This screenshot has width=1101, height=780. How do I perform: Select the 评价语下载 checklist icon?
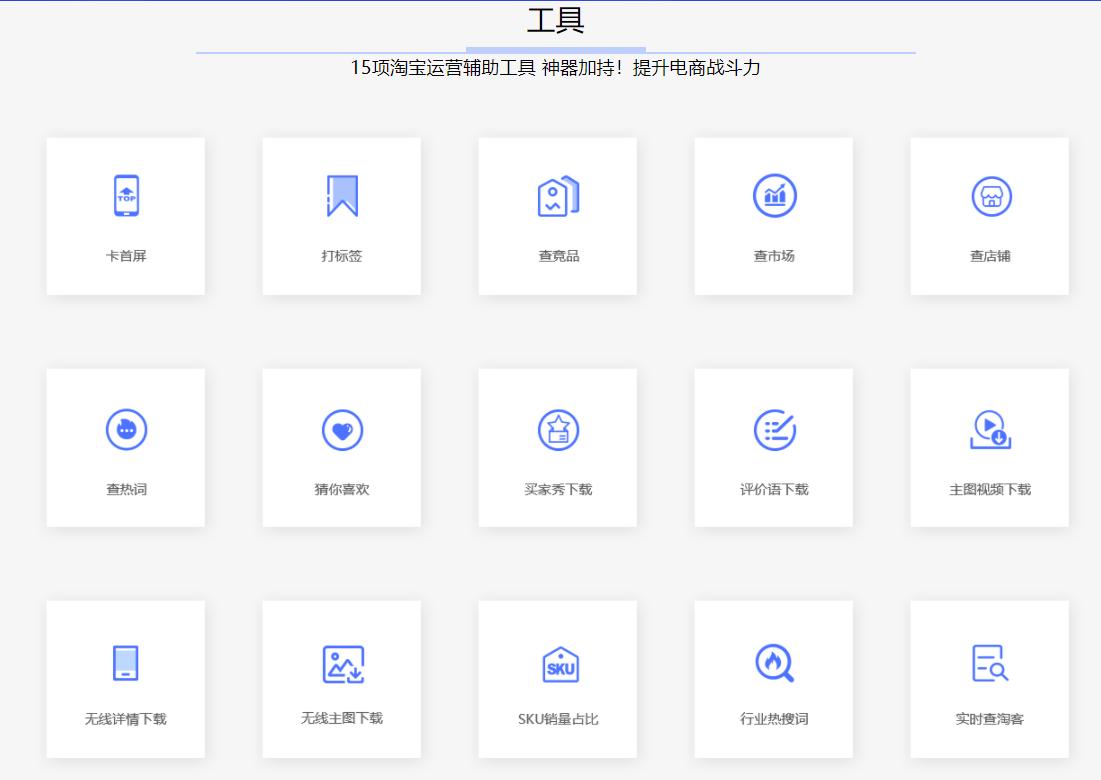(x=774, y=428)
